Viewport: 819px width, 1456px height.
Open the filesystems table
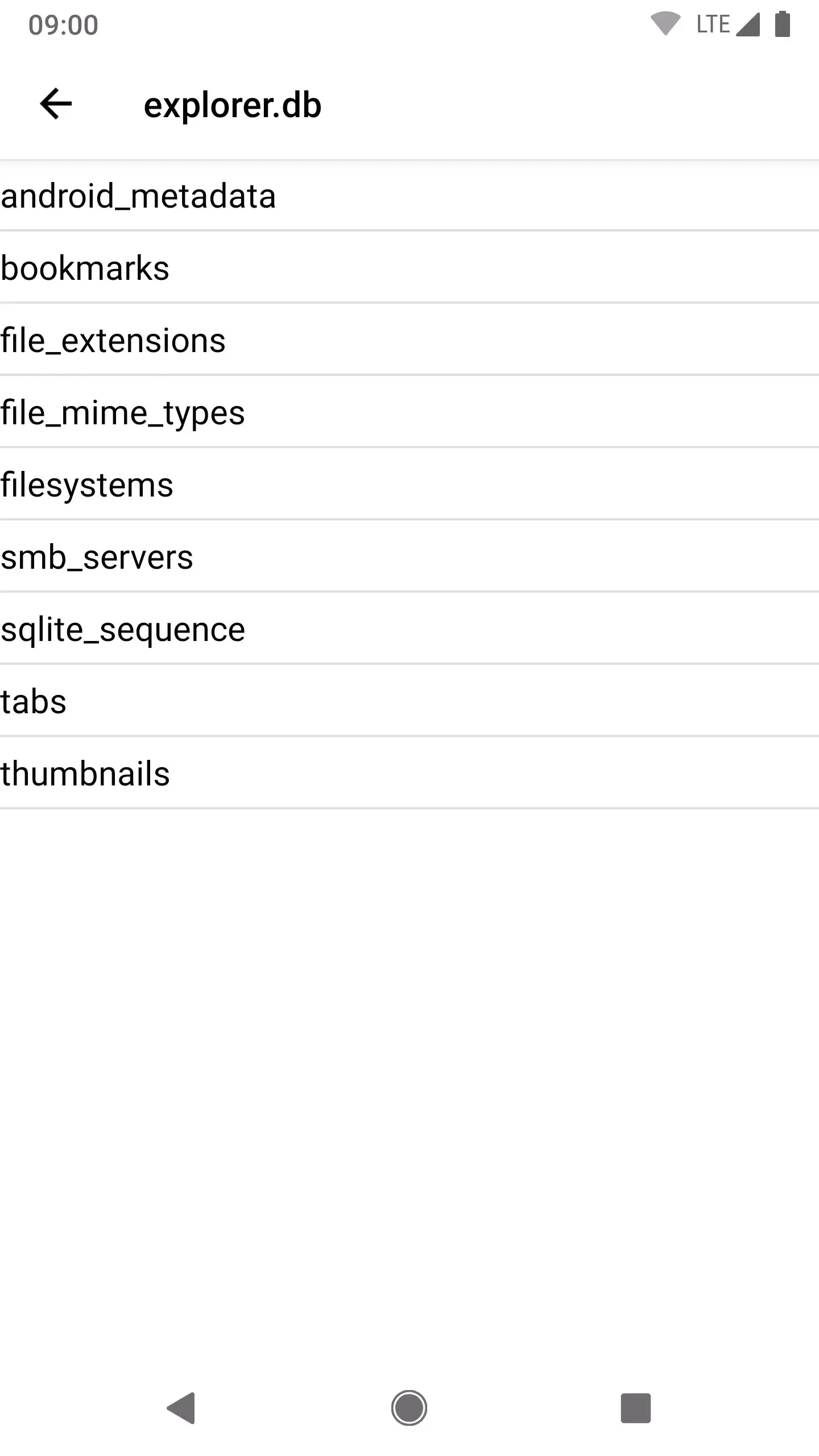[x=87, y=485]
